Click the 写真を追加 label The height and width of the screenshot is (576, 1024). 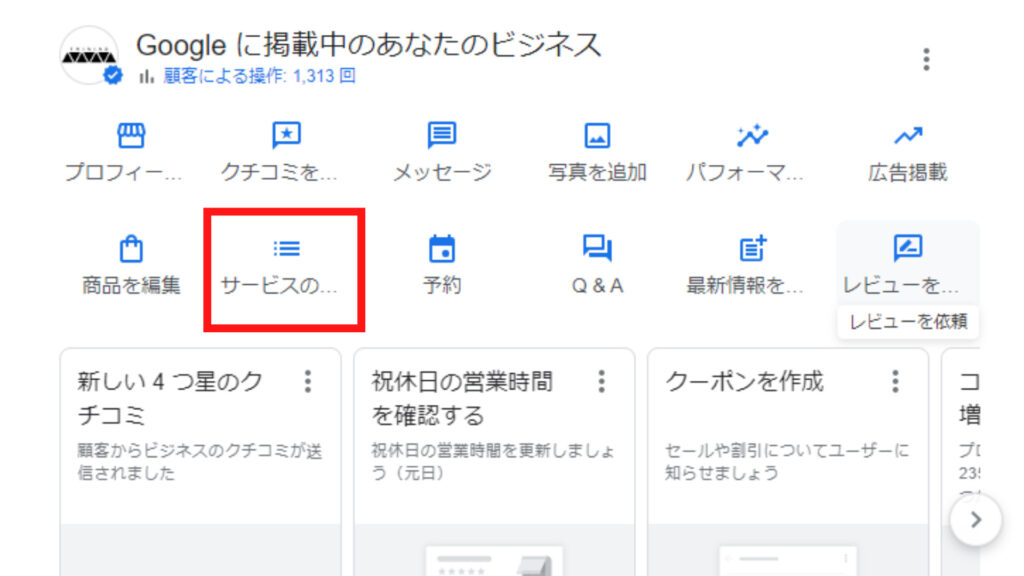click(x=597, y=172)
